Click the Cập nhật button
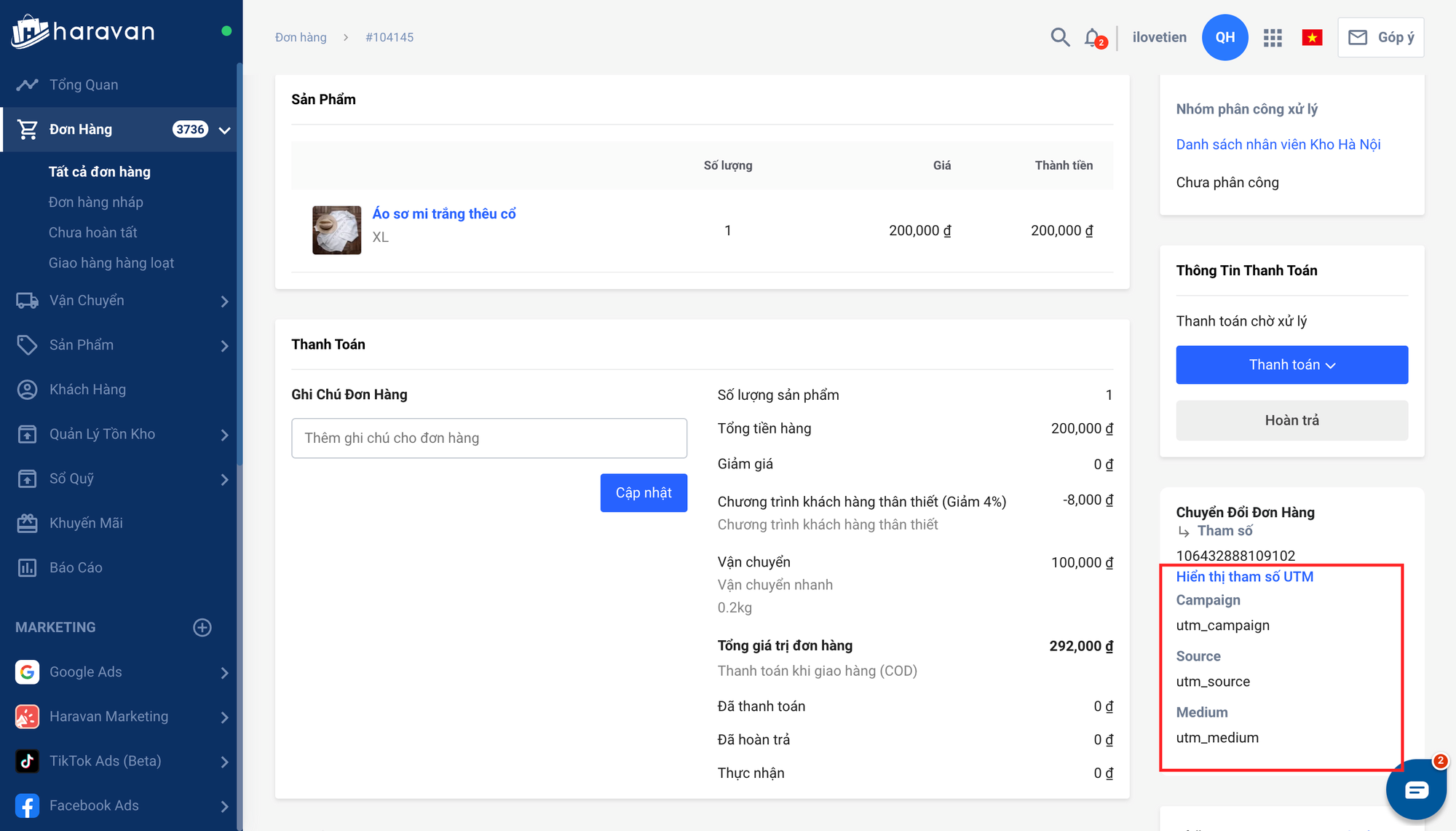Viewport: 1456px width, 831px height. (x=644, y=493)
